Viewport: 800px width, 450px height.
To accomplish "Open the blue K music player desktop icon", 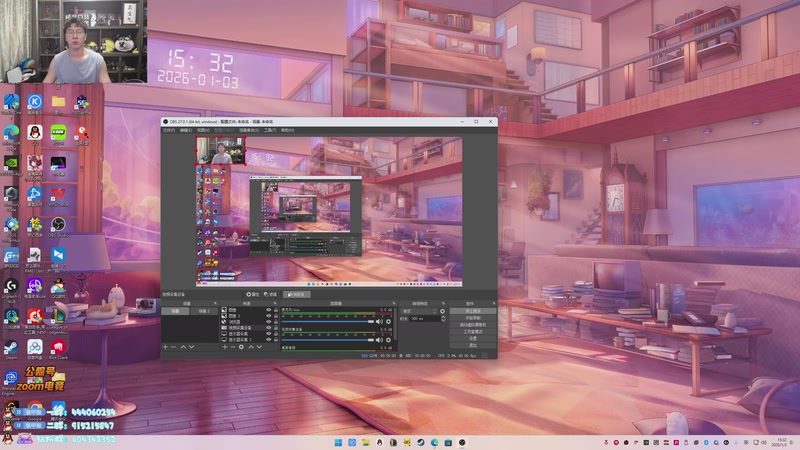I will (x=35, y=104).
